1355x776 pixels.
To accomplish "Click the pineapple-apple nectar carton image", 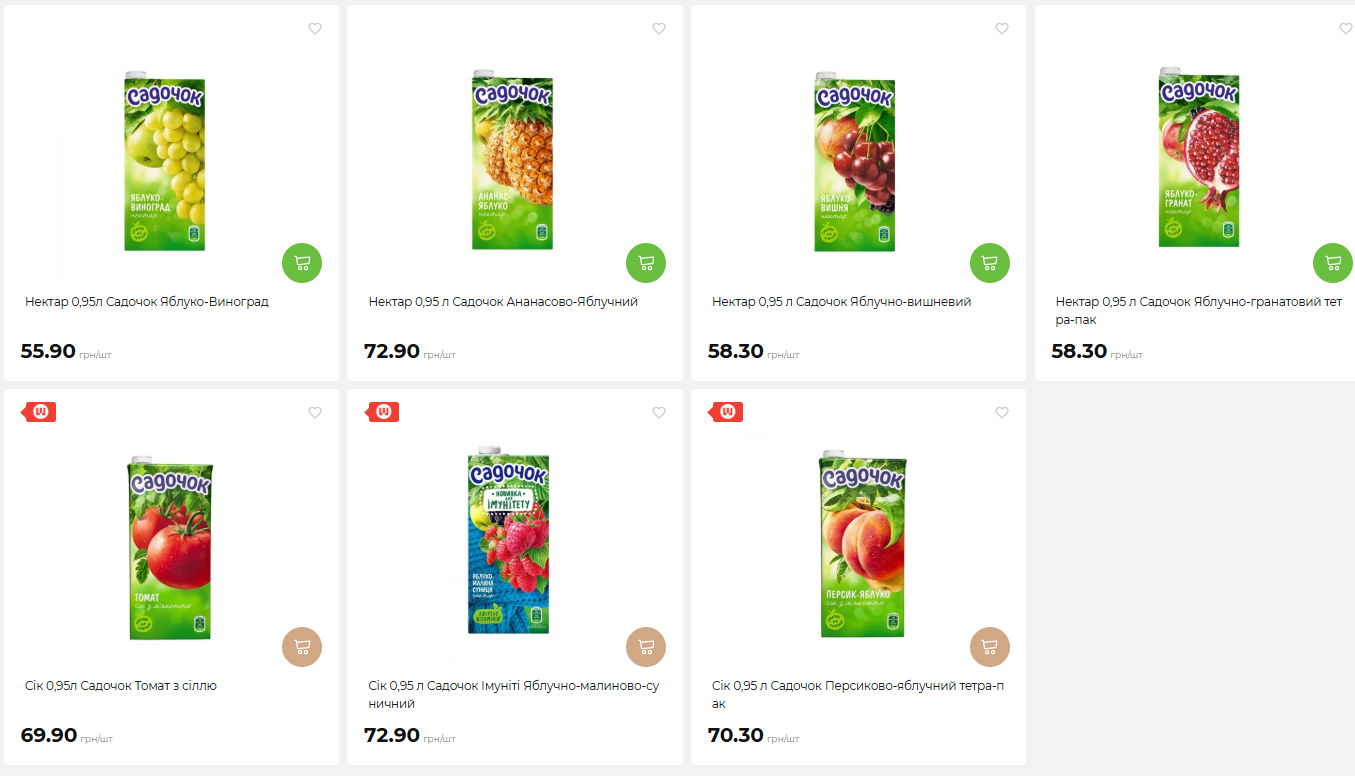I will click(512, 160).
